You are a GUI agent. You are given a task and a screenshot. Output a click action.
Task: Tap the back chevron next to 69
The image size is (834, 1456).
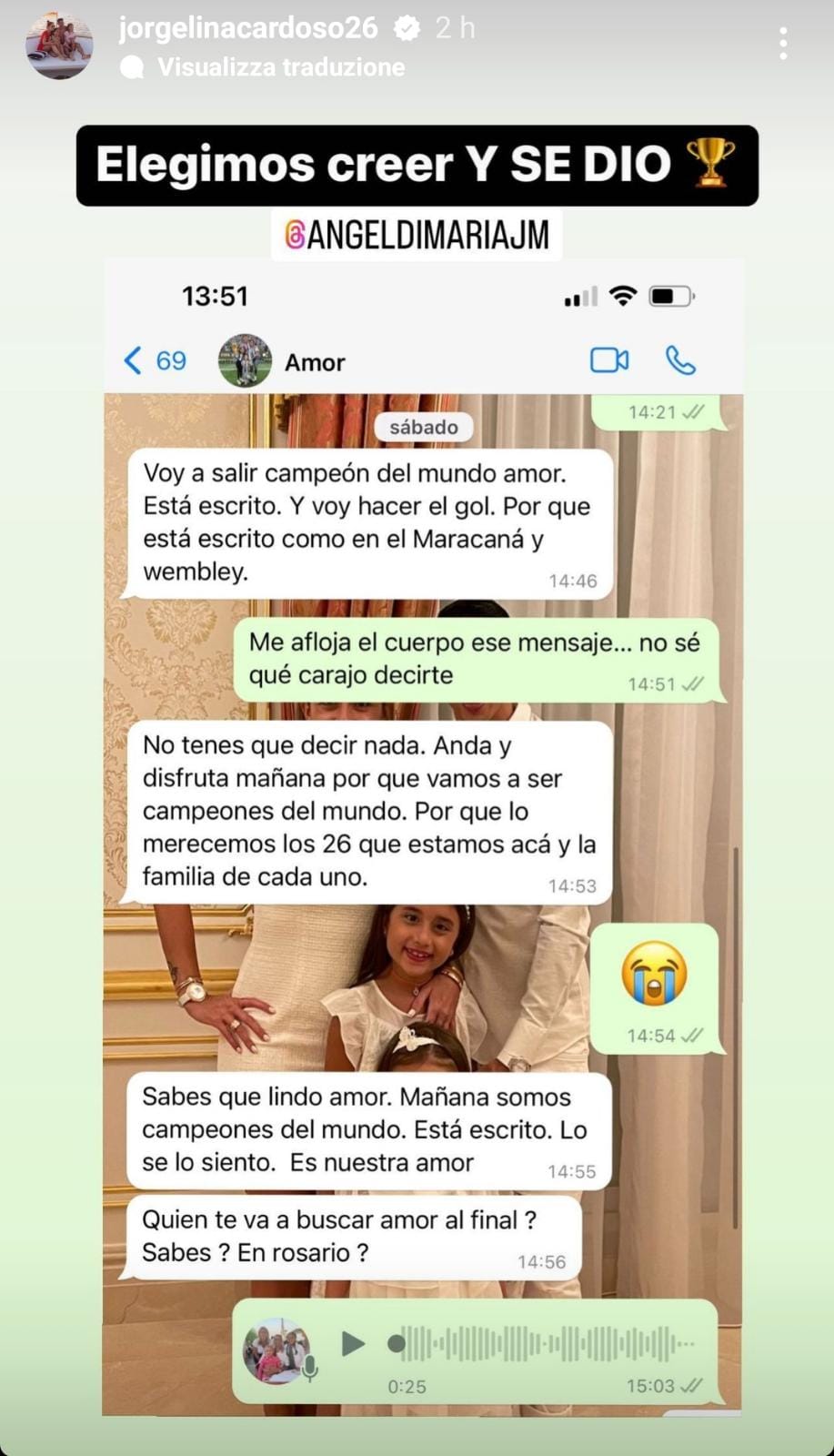coord(133,361)
